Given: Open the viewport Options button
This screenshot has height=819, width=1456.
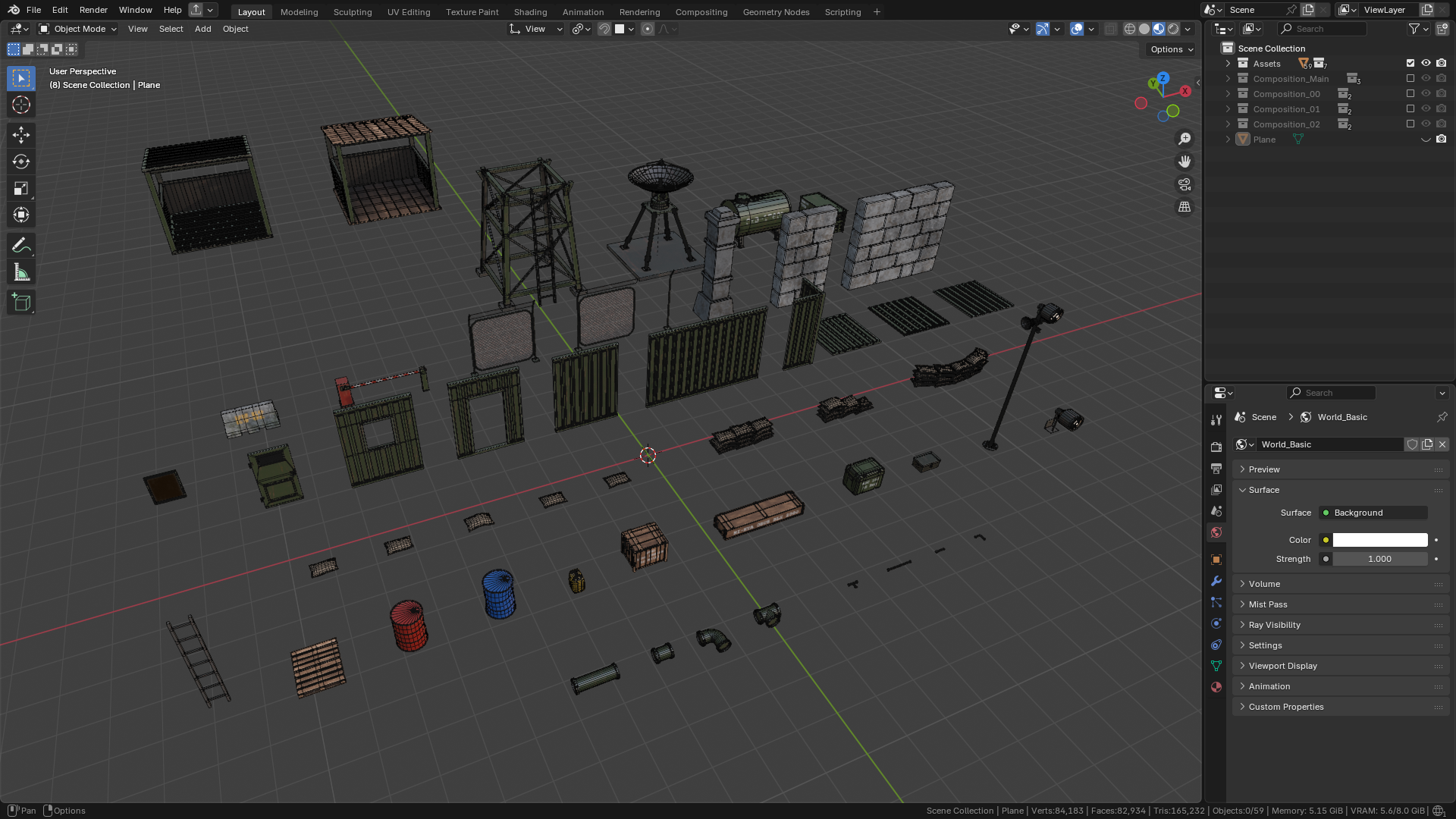Looking at the screenshot, I should [1171, 49].
